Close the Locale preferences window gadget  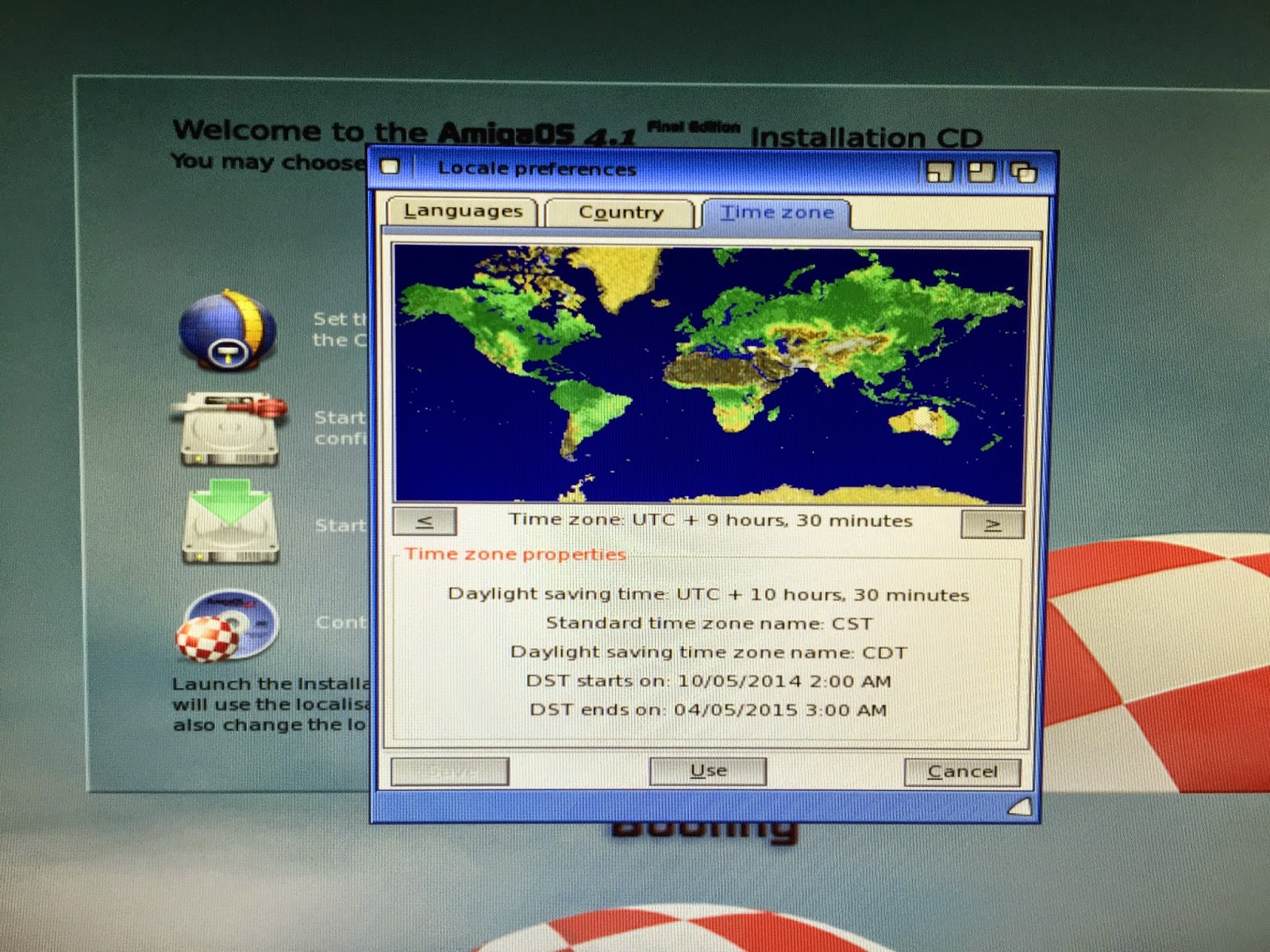coord(390,167)
